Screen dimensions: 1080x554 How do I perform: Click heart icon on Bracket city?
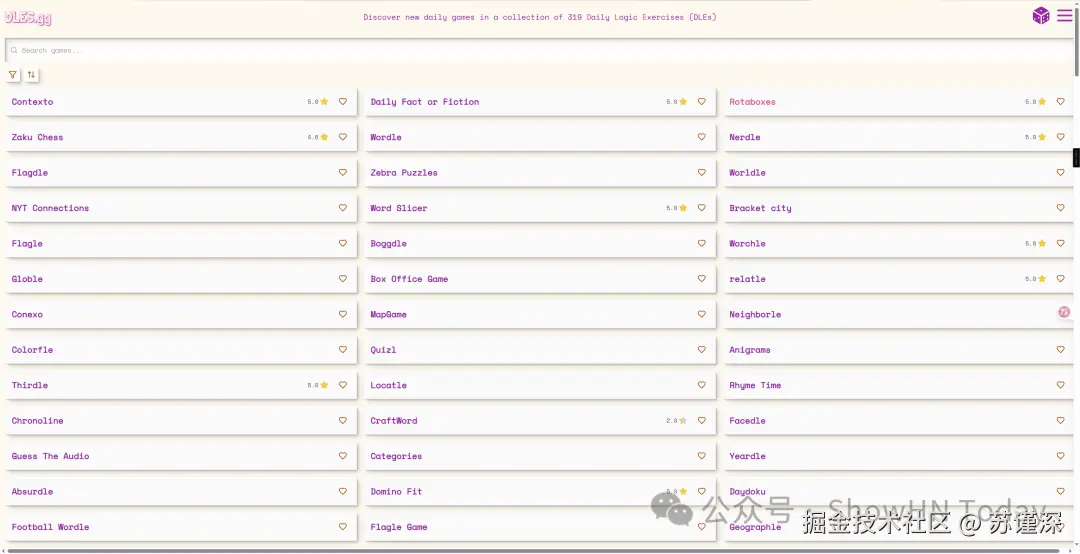(x=1060, y=207)
